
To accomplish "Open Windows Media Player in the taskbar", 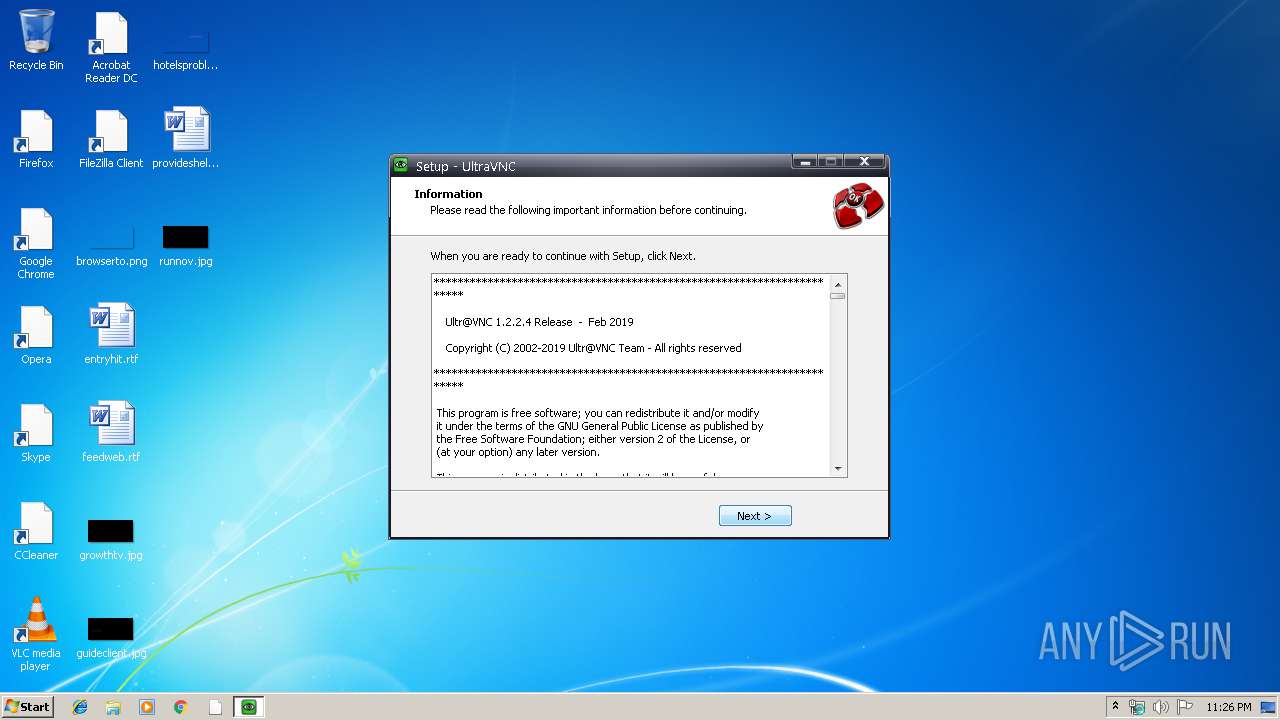I will 147,707.
